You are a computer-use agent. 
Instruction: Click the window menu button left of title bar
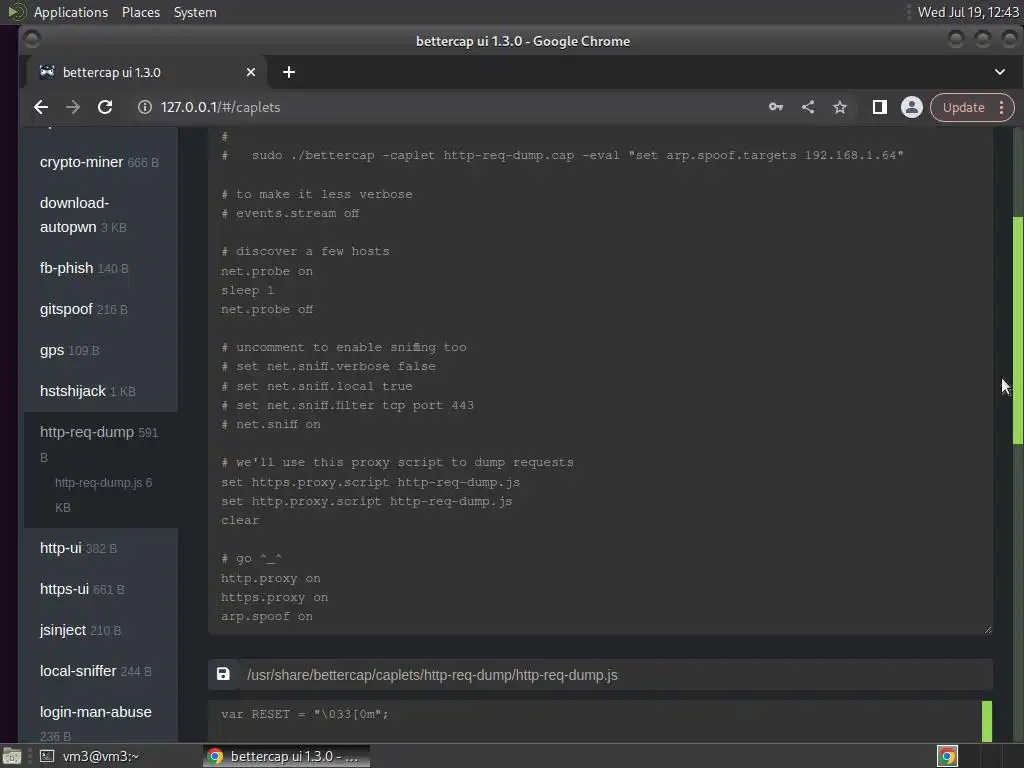click(32, 39)
